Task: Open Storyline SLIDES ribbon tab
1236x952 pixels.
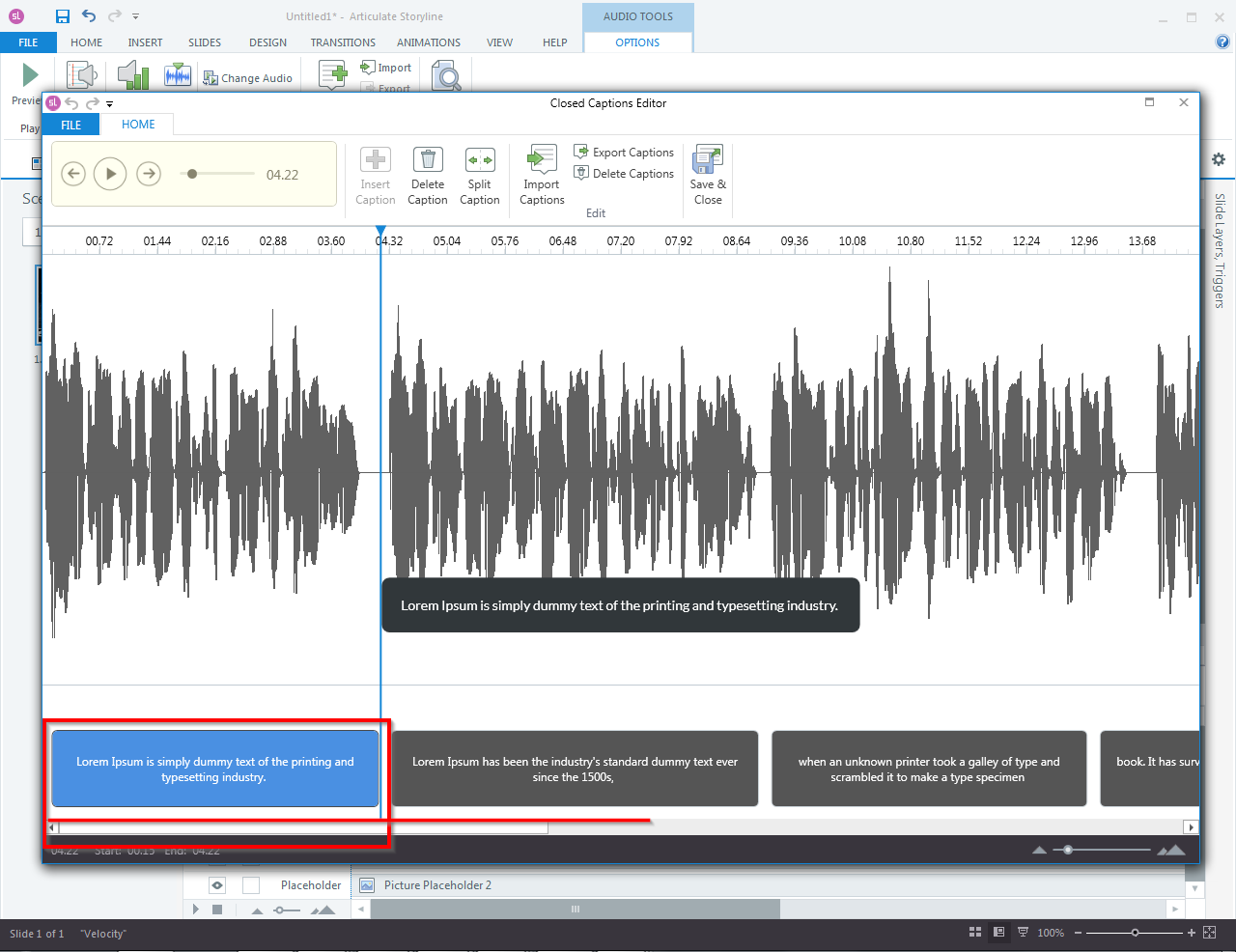Action: click(x=205, y=42)
